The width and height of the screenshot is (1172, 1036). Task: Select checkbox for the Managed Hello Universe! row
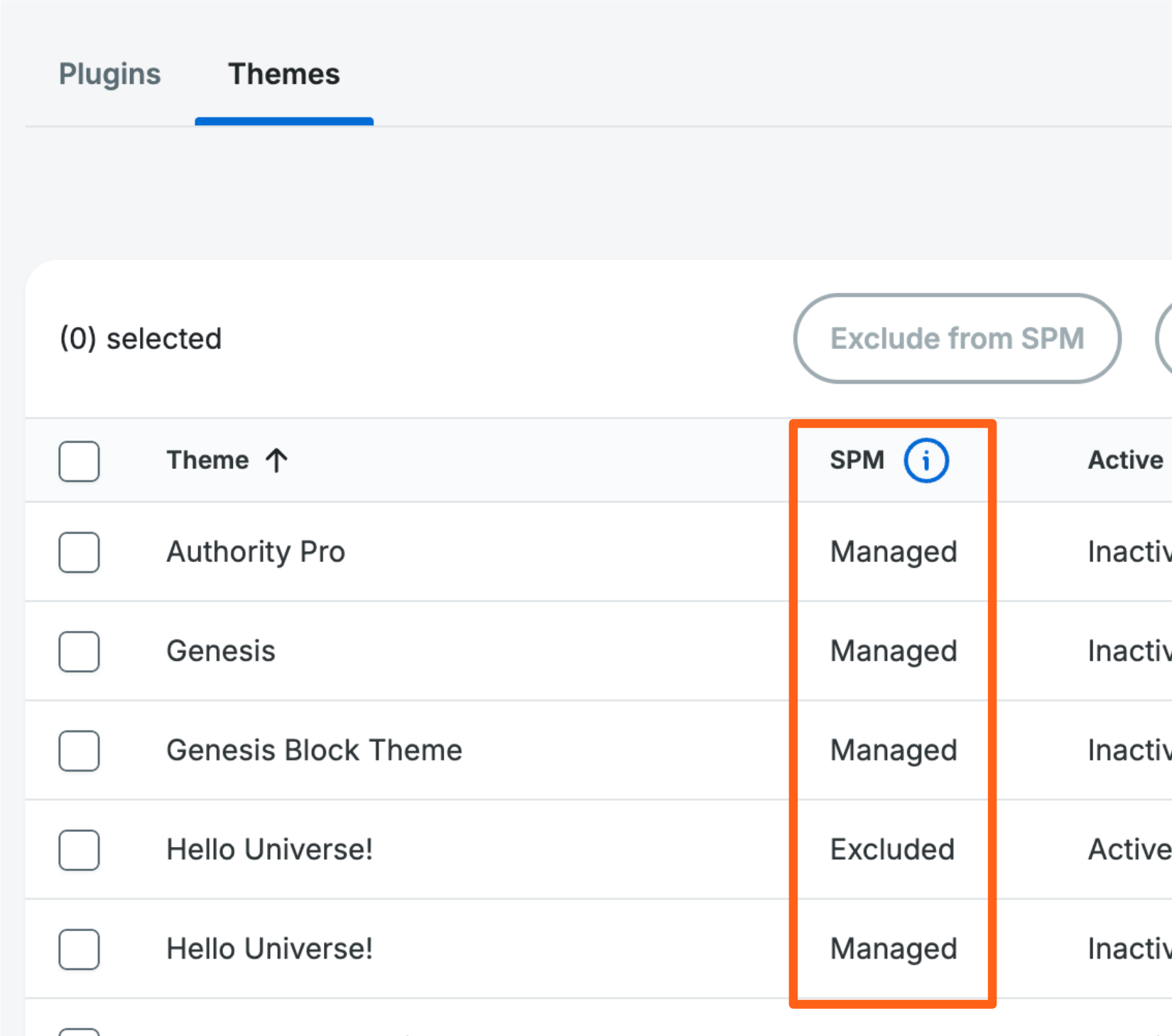tap(79, 949)
